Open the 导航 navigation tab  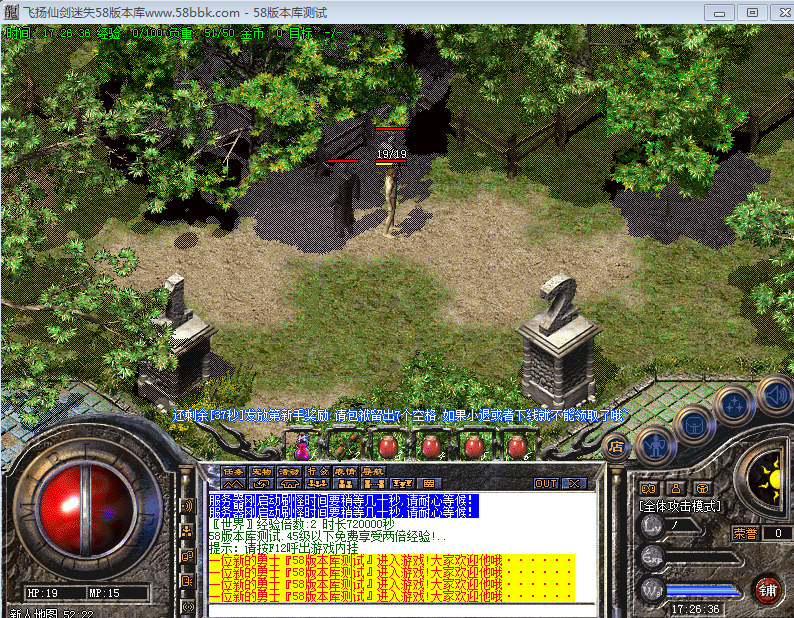tap(374, 471)
